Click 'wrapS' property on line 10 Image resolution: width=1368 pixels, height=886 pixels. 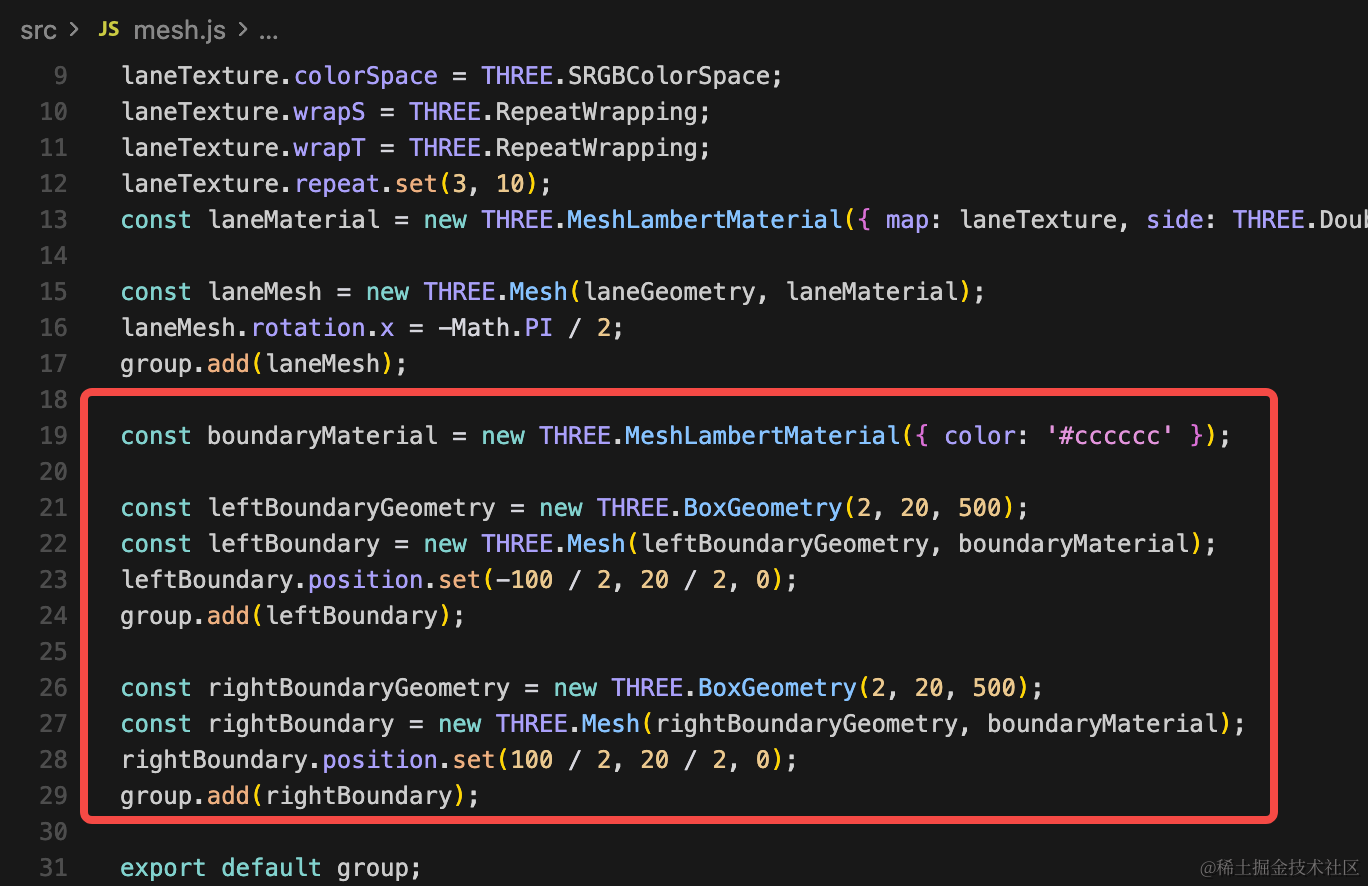pos(329,112)
